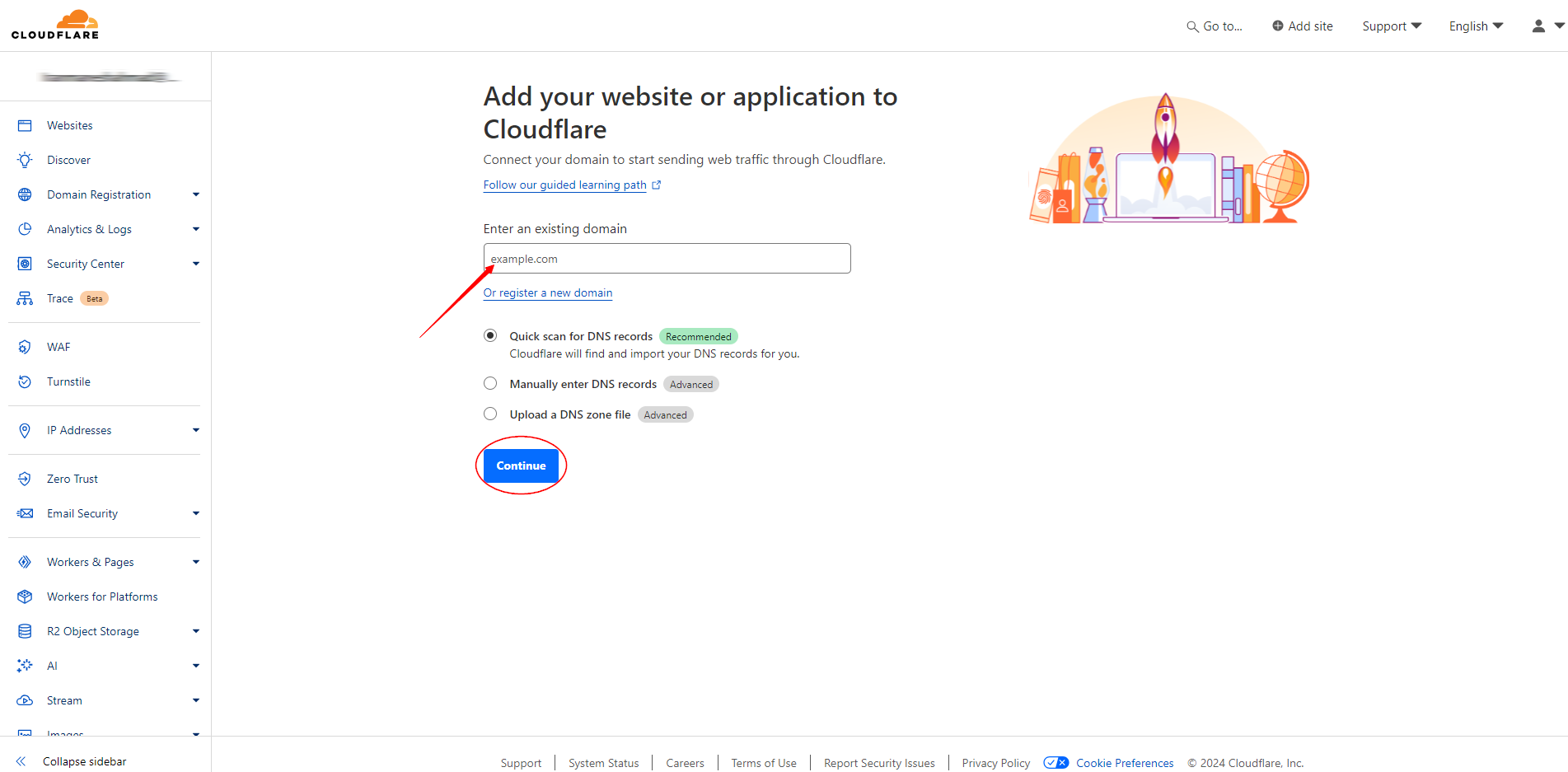Click the Zero Trust sidebar icon
The image size is (1568, 772).
25,479
